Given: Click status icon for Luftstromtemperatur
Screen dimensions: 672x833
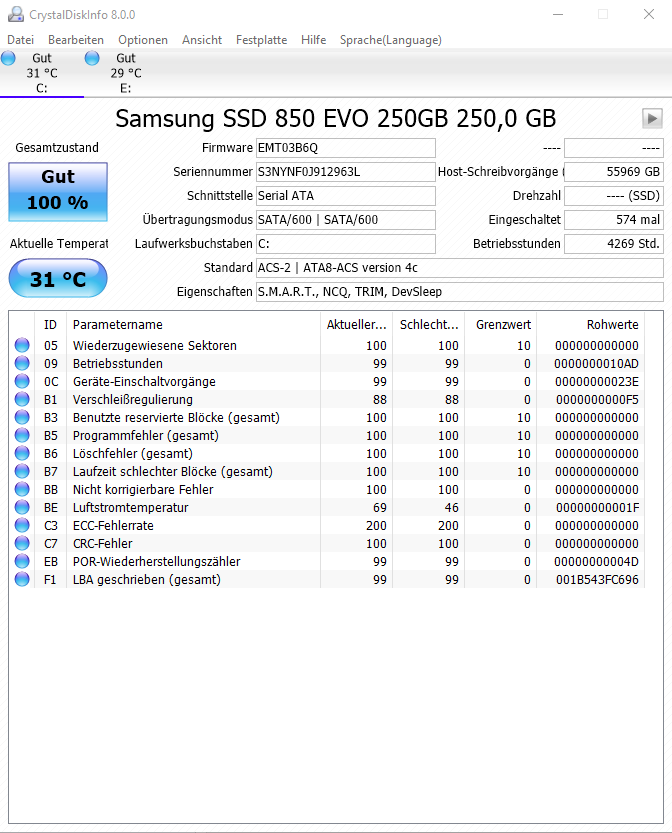Looking at the screenshot, I should click(x=22, y=508).
